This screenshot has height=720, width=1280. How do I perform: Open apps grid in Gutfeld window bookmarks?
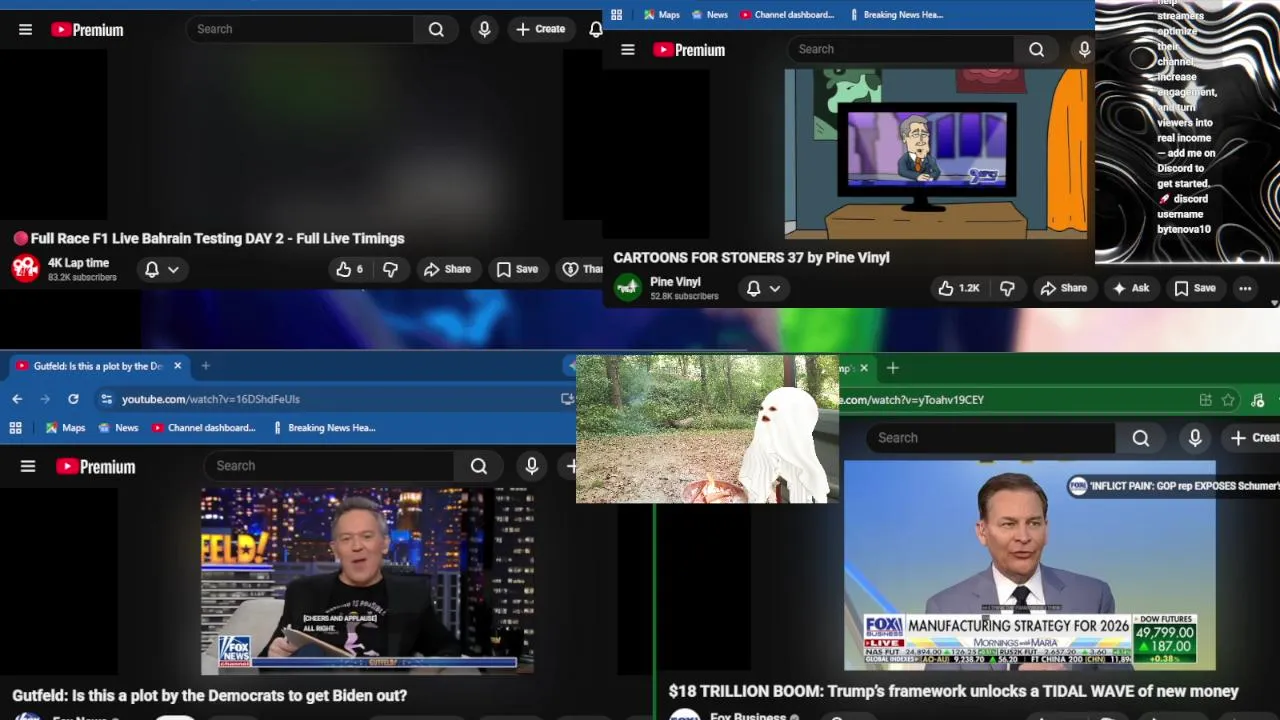pos(15,428)
